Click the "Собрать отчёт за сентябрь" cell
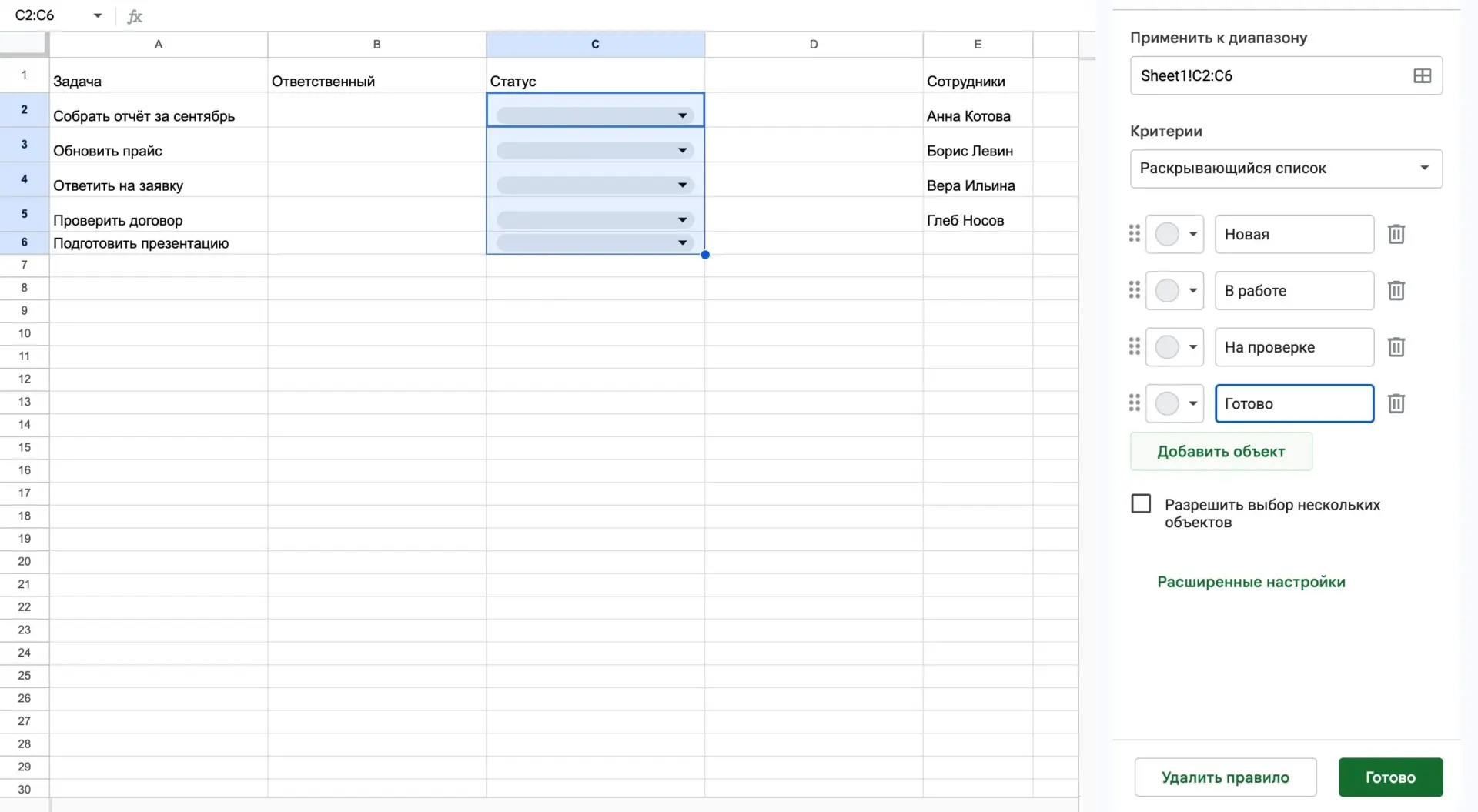This screenshot has width=1478, height=812. click(159, 111)
